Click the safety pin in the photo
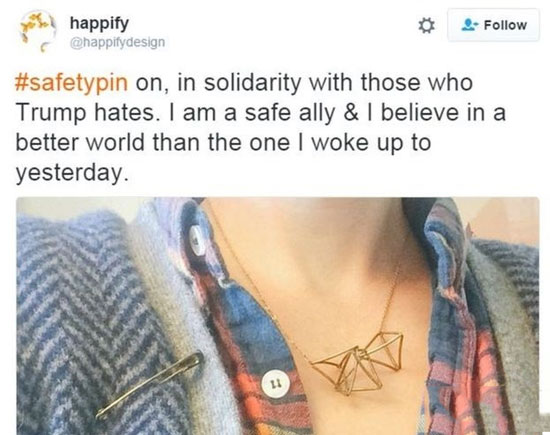This screenshot has width=550, height=435. click(x=150, y=385)
